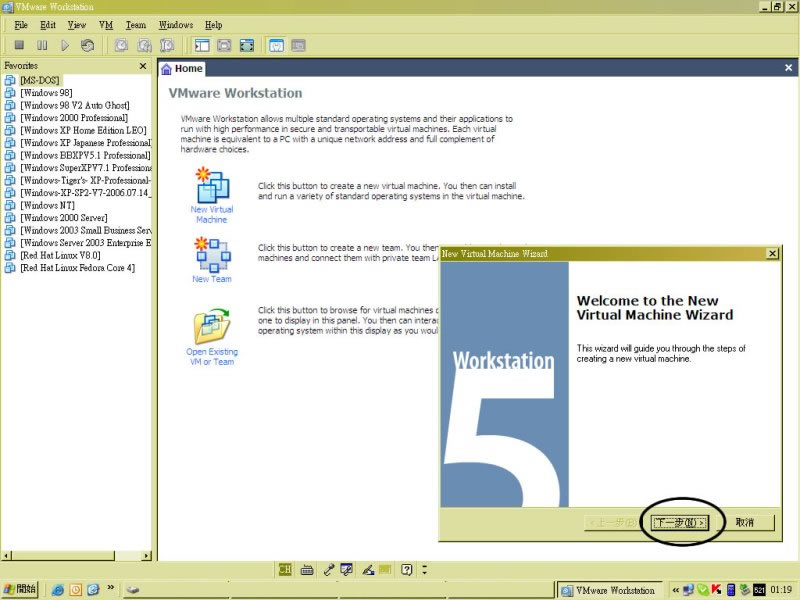Expand hidden tray icons with the chevron
The width and height of the screenshot is (800, 600).
[x=676, y=590]
